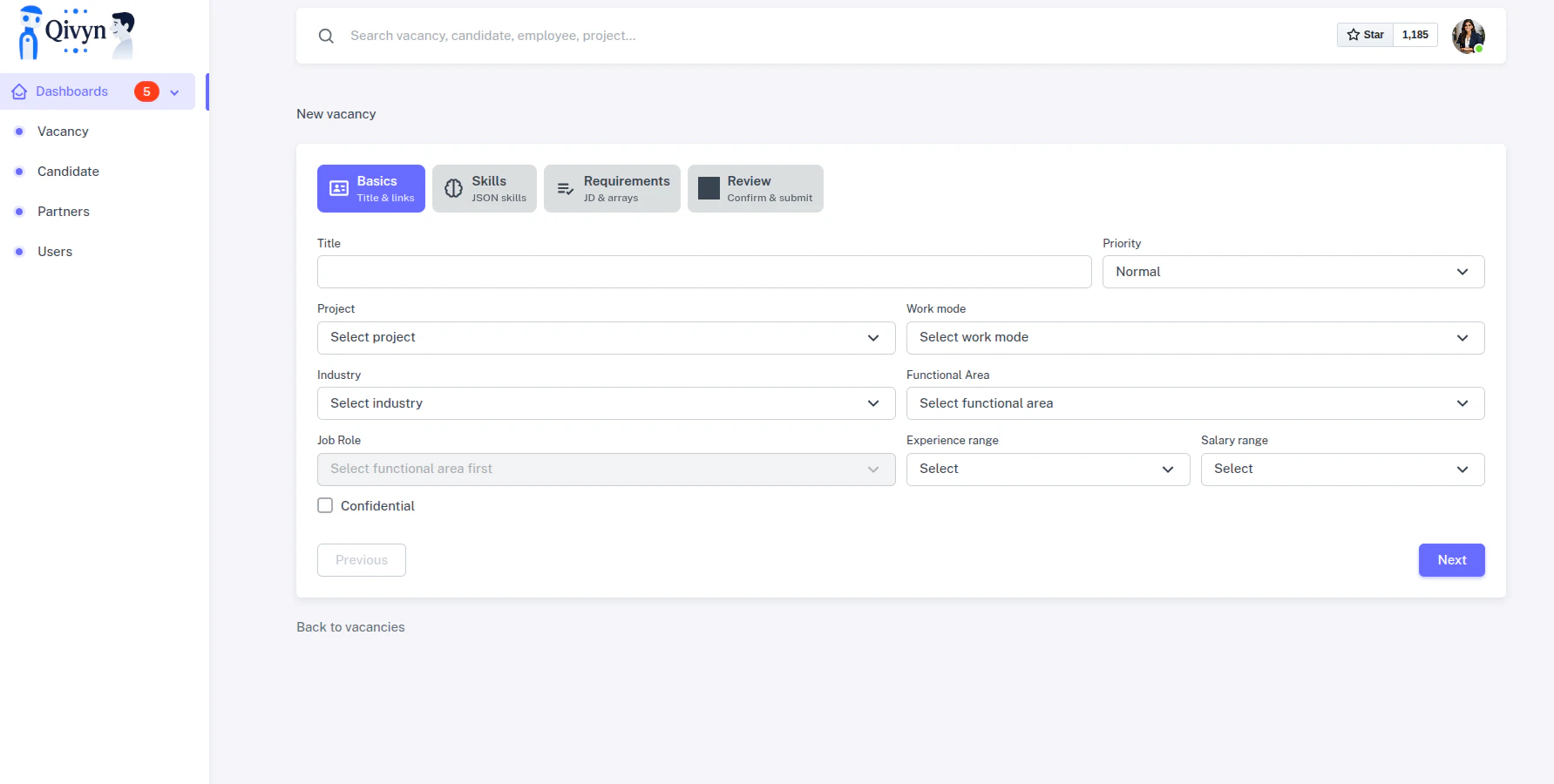Focus the Title input field

point(704,272)
